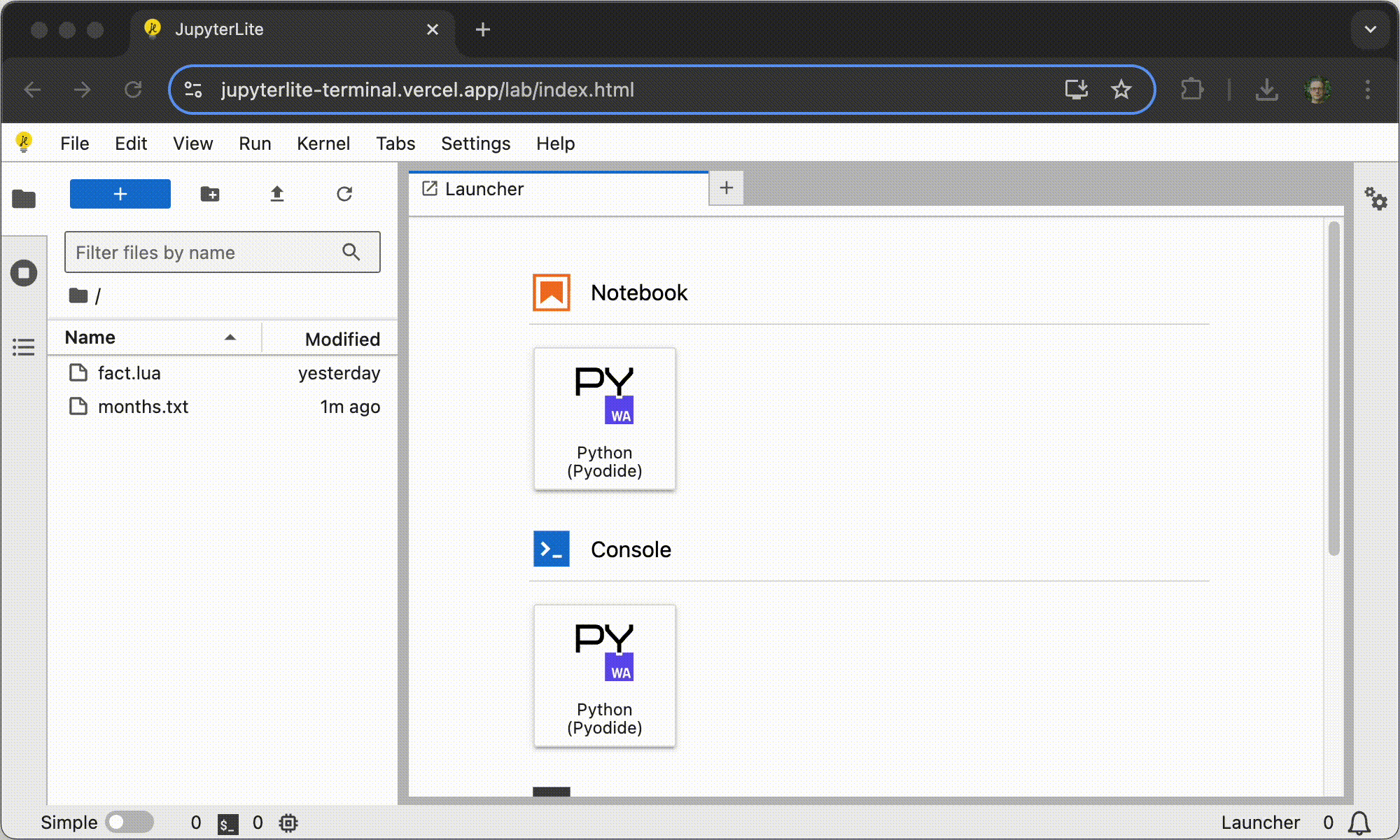Click the running terminals panel icon
The height and width of the screenshot is (840, 1400).
(24, 272)
